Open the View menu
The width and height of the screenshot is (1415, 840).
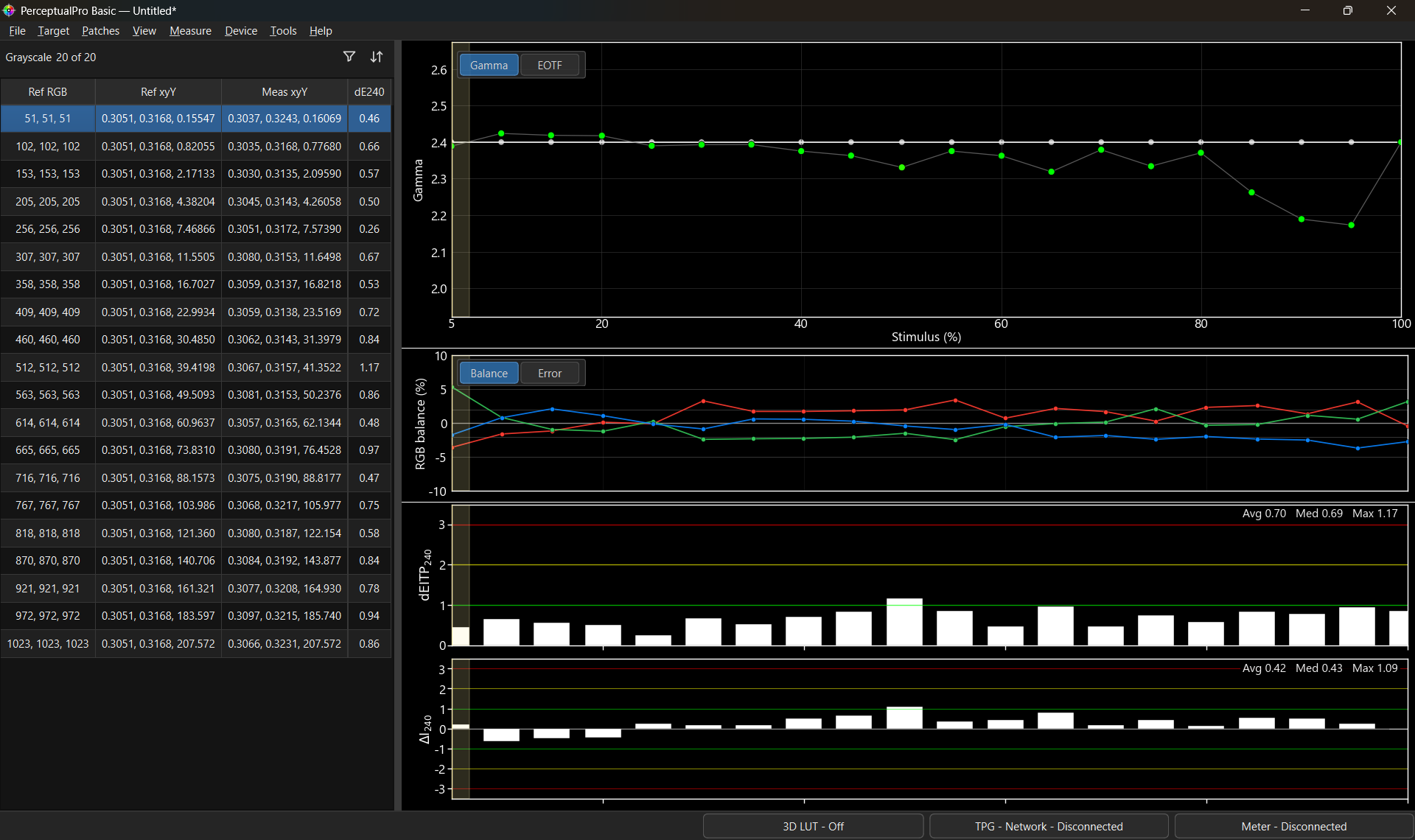click(144, 31)
